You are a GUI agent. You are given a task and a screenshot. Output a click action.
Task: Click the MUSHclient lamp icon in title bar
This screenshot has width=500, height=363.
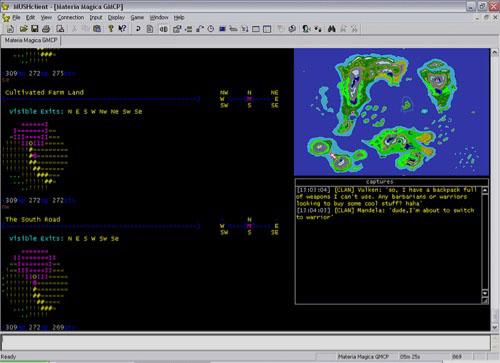click(5, 6)
